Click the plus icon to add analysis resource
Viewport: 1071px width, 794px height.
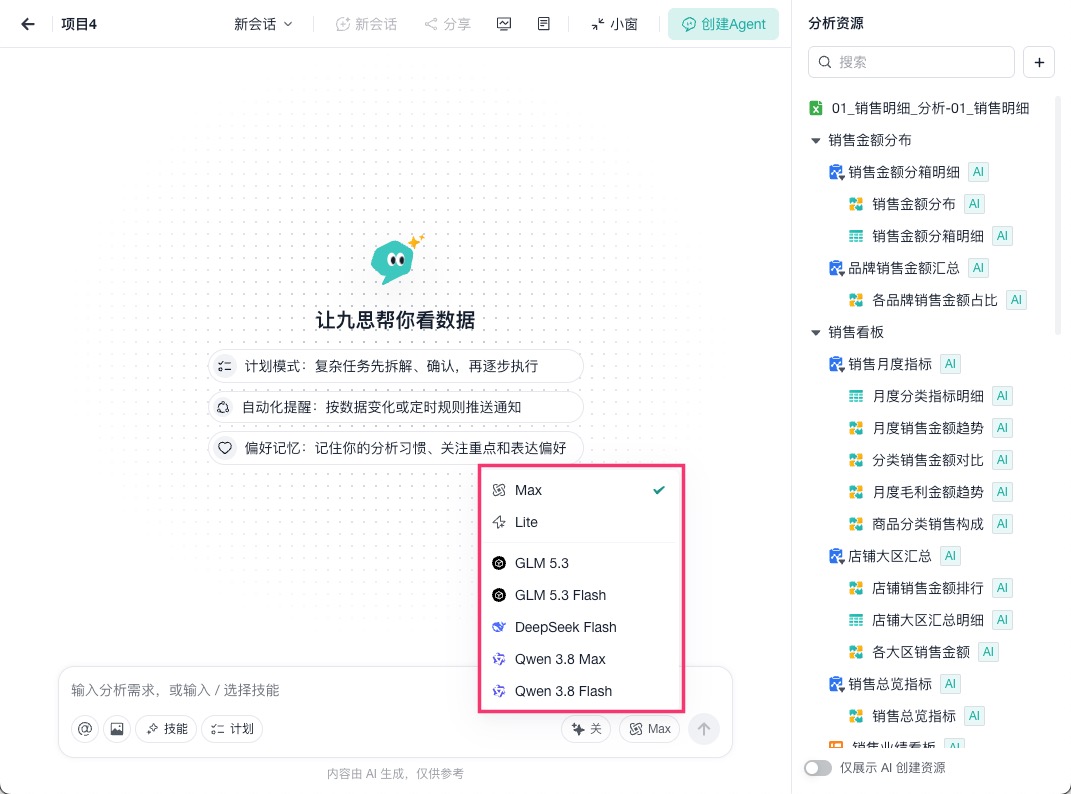click(1039, 62)
